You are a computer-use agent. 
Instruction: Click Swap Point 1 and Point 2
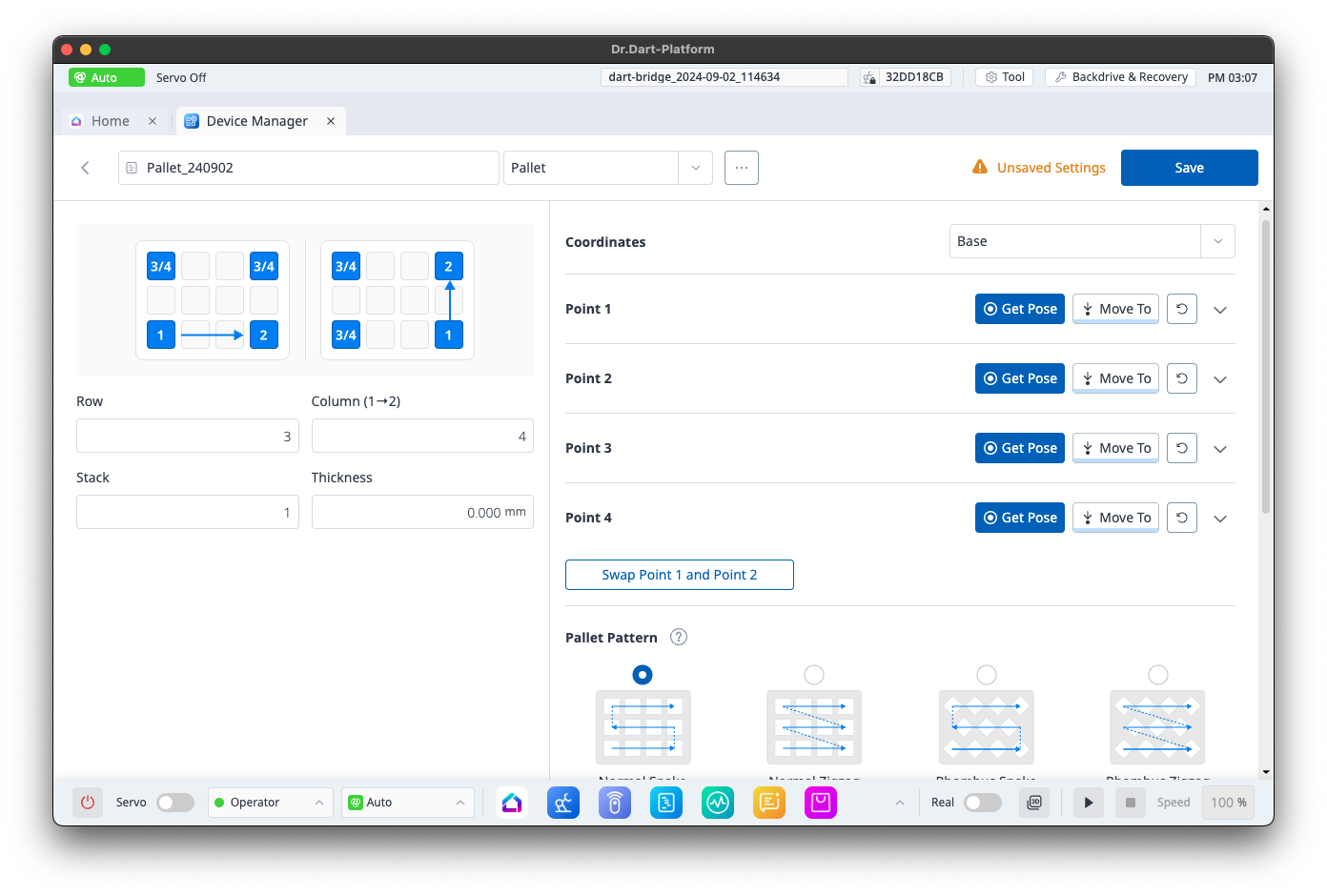679,575
